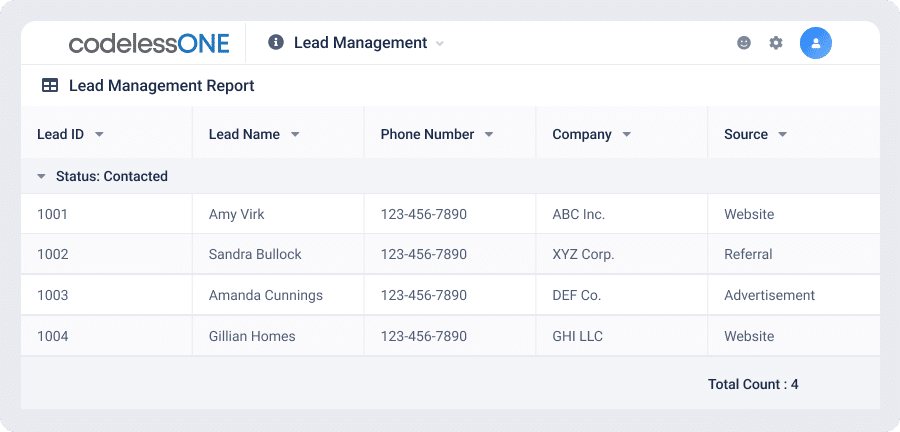The height and width of the screenshot is (432, 900).
Task: Select lead ID 1001 cell
Action: (106, 214)
